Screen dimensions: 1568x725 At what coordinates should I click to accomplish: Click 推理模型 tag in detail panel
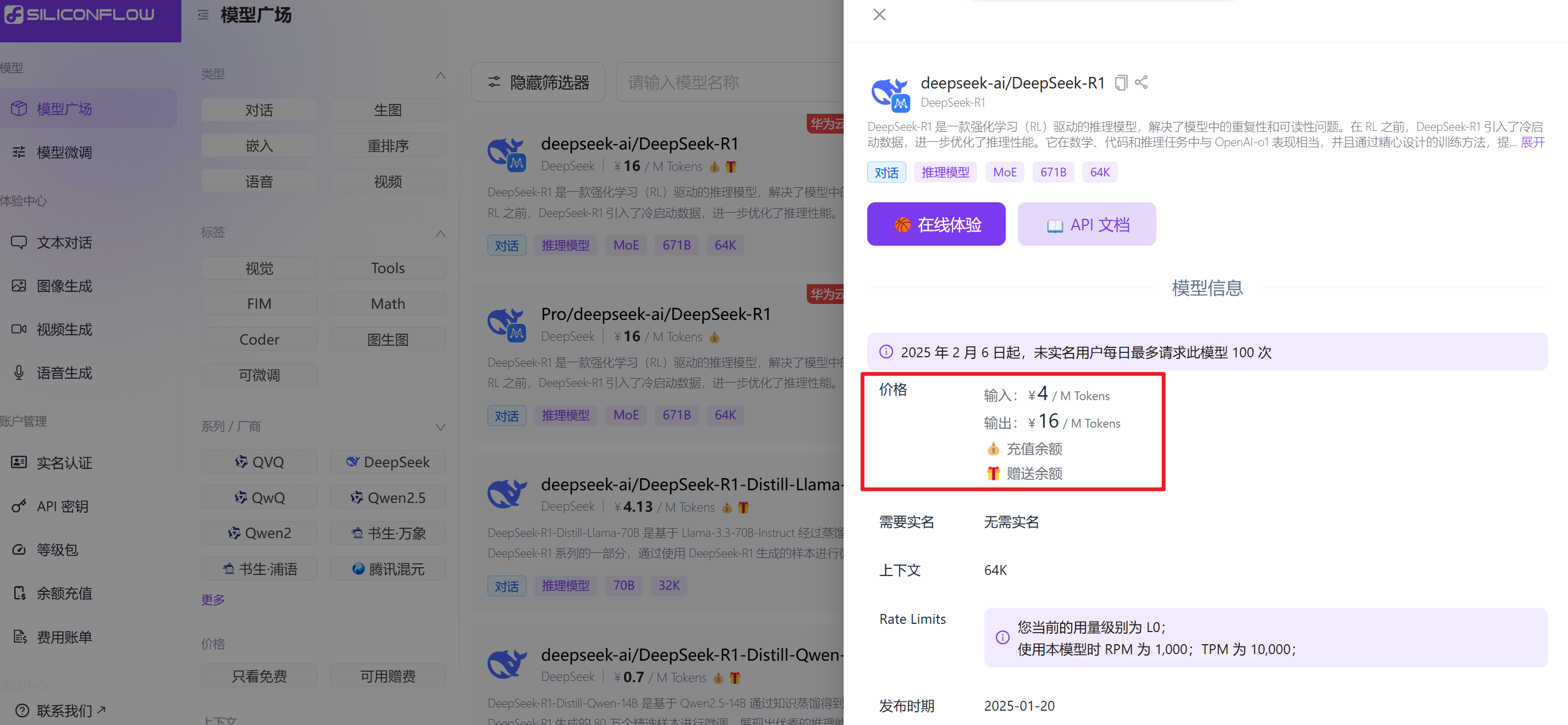pyautogui.click(x=945, y=172)
